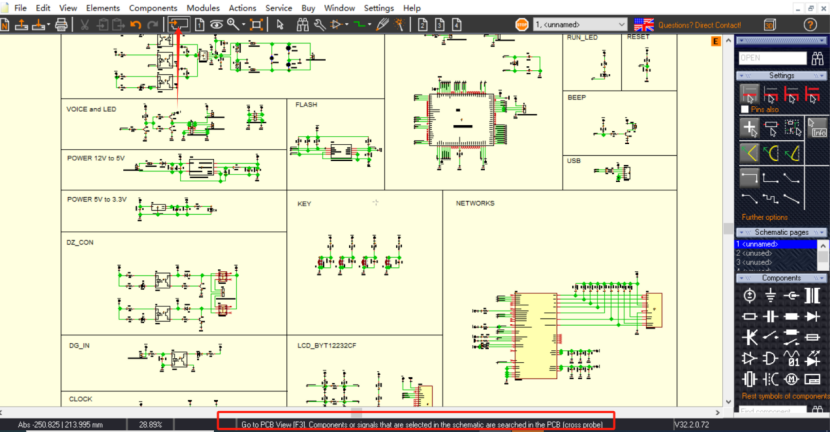830x432 pixels.
Task: Click the OPEN search input field
Action: coord(773,58)
